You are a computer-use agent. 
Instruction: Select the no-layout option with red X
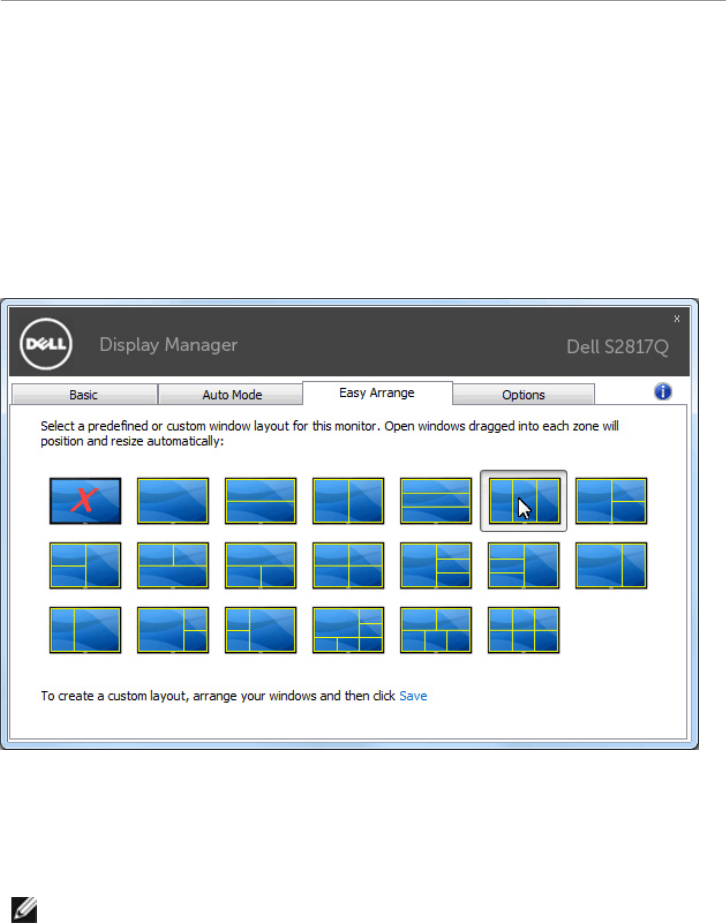pyautogui.click(x=85, y=501)
